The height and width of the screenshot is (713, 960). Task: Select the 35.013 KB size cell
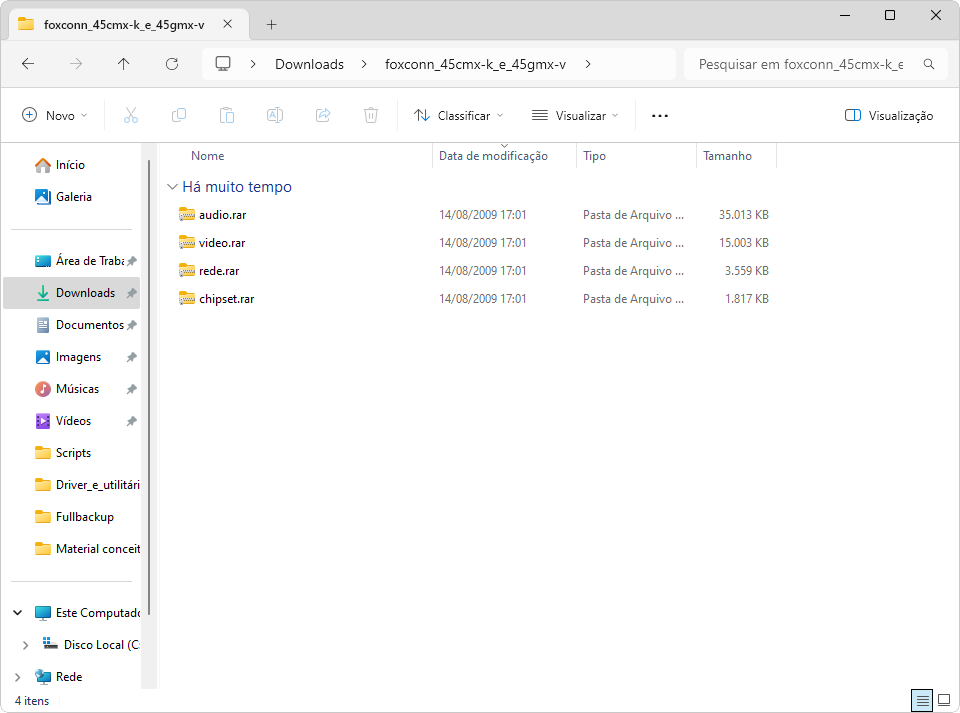click(744, 214)
